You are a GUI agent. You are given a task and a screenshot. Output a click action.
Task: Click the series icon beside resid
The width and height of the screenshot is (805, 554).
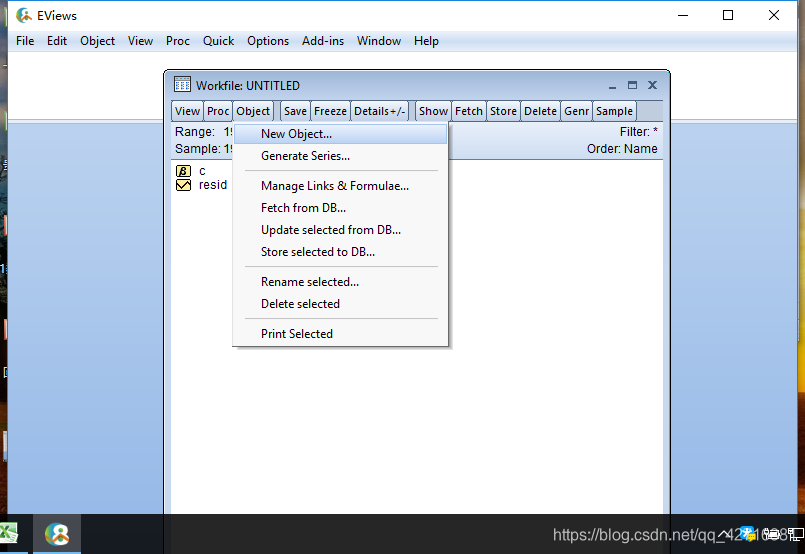coord(183,185)
